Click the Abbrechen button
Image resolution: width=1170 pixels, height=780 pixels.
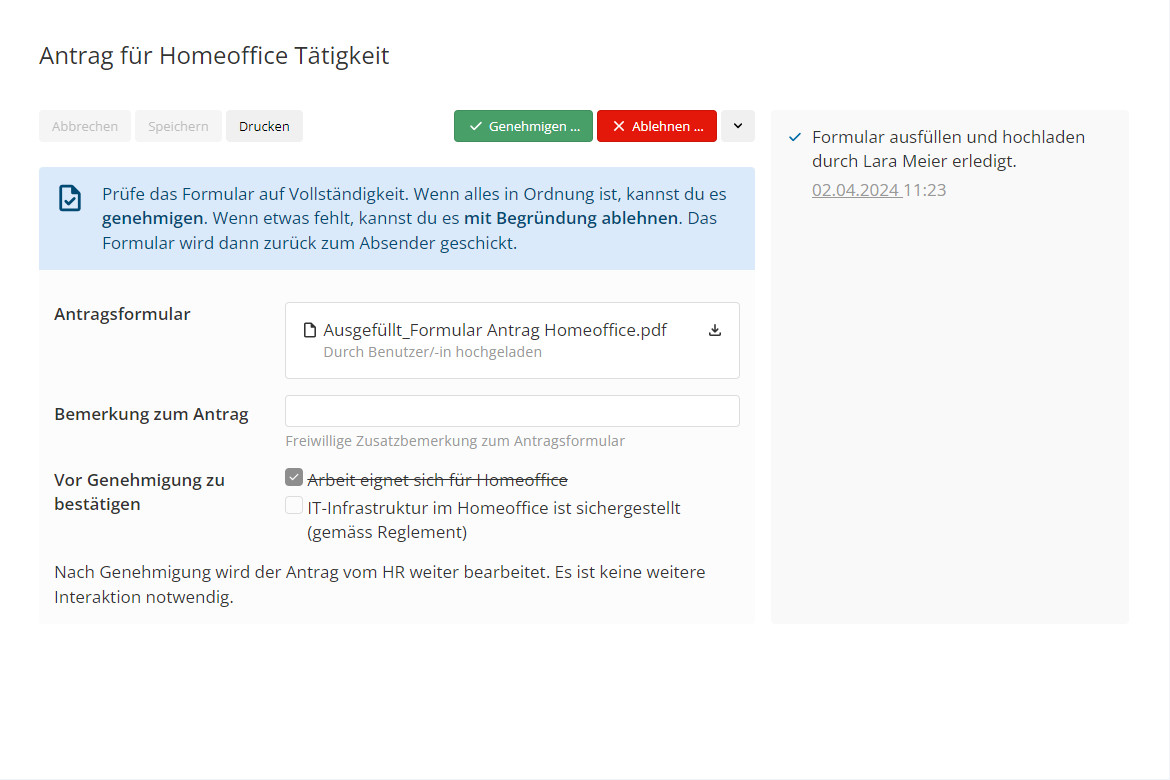(85, 126)
